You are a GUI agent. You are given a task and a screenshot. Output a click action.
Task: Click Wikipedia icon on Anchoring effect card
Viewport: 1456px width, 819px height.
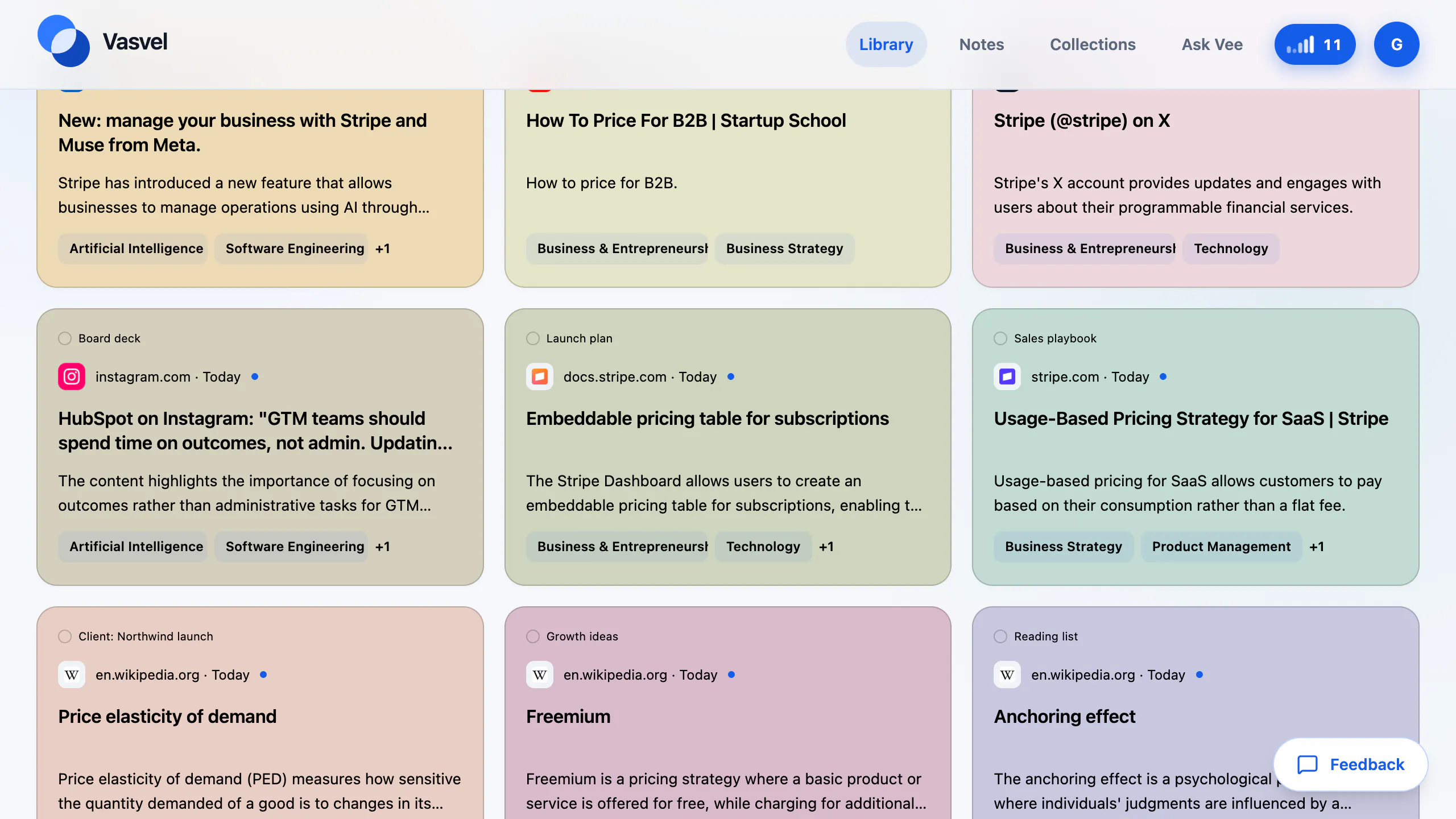pos(1007,675)
